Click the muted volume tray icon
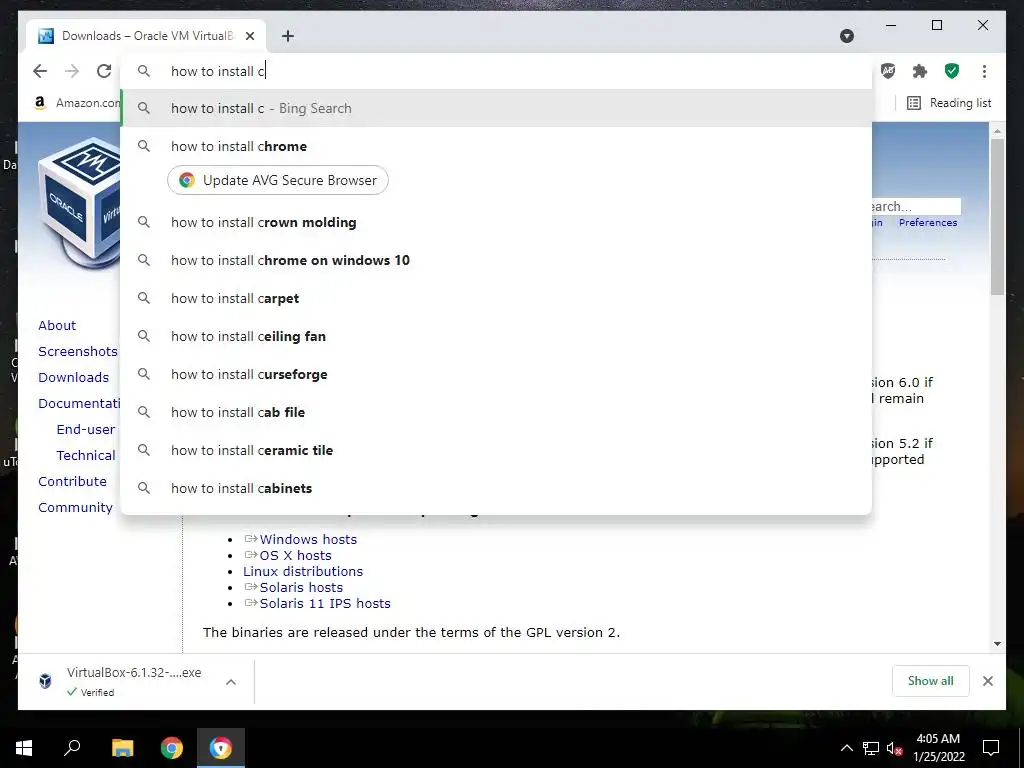The width and height of the screenshot is (1024, 768). tap(894, 748)
